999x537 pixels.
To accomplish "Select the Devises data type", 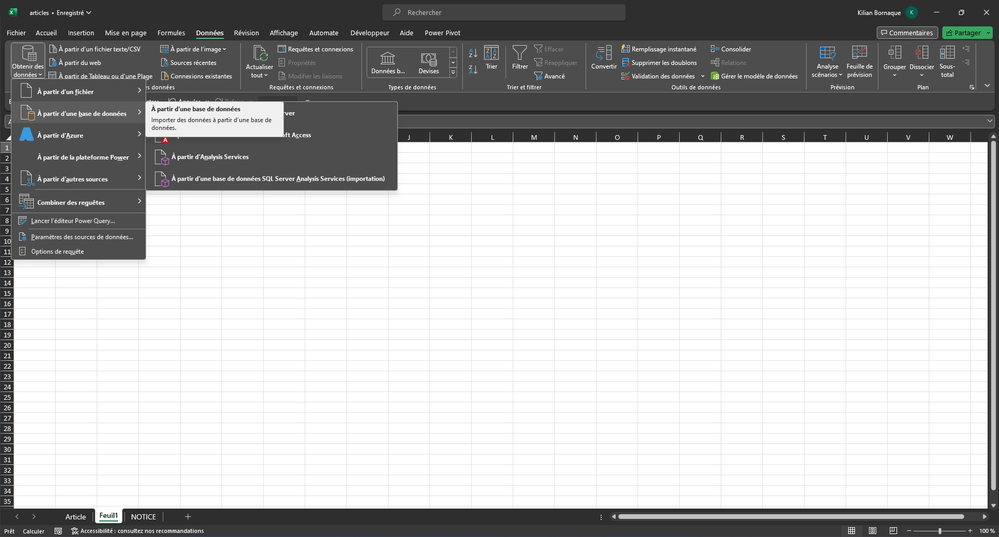I will point(428,63).
